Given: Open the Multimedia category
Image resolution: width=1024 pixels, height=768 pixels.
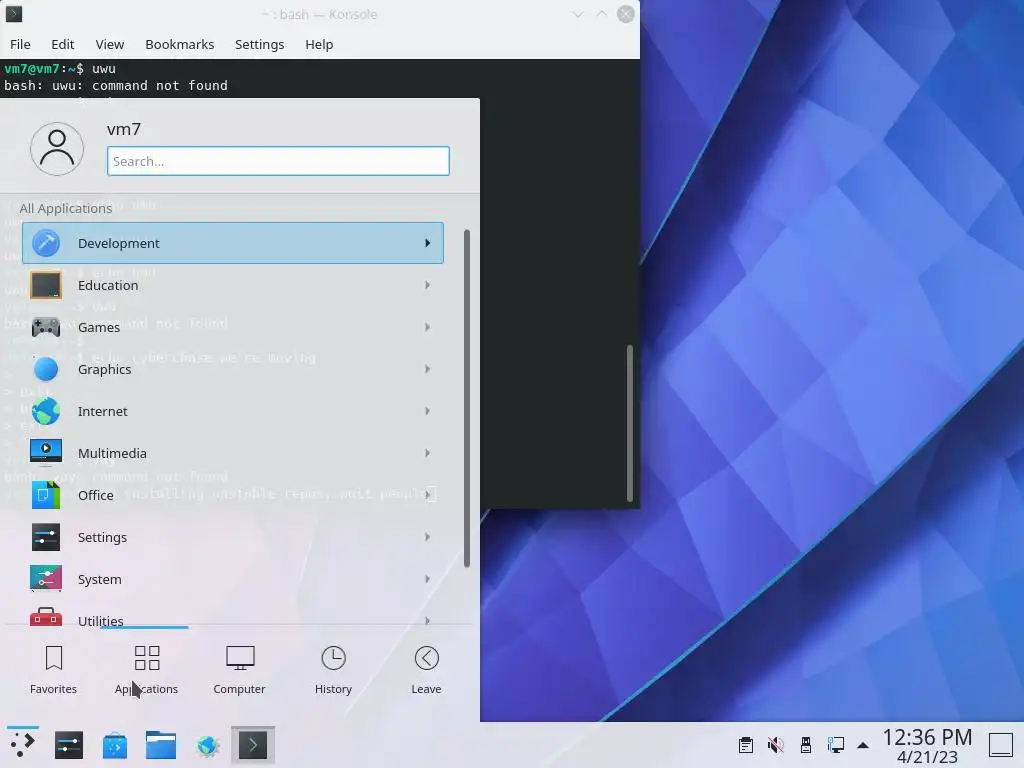Looking at the screenshot, I should click(232, 453).
